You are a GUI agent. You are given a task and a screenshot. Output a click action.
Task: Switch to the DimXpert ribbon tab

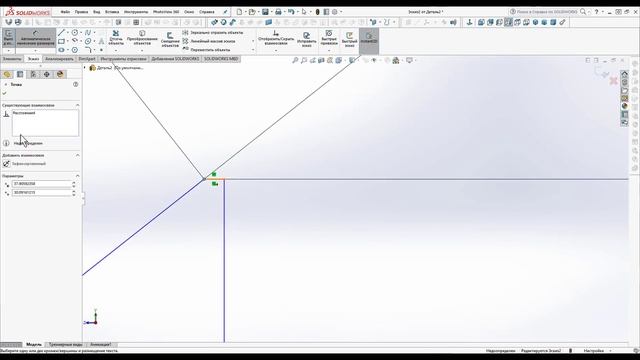pyautogui.click(x=87, y=59)
